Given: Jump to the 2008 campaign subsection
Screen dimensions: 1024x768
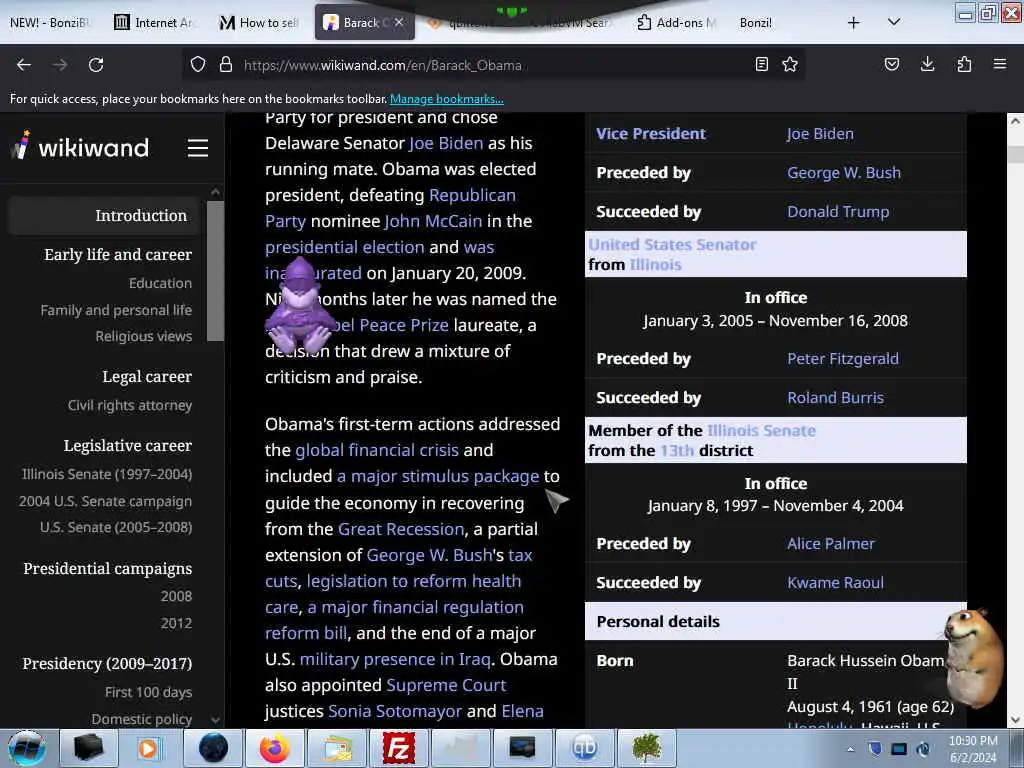Looking at the screenshot, I should [176, 596].
